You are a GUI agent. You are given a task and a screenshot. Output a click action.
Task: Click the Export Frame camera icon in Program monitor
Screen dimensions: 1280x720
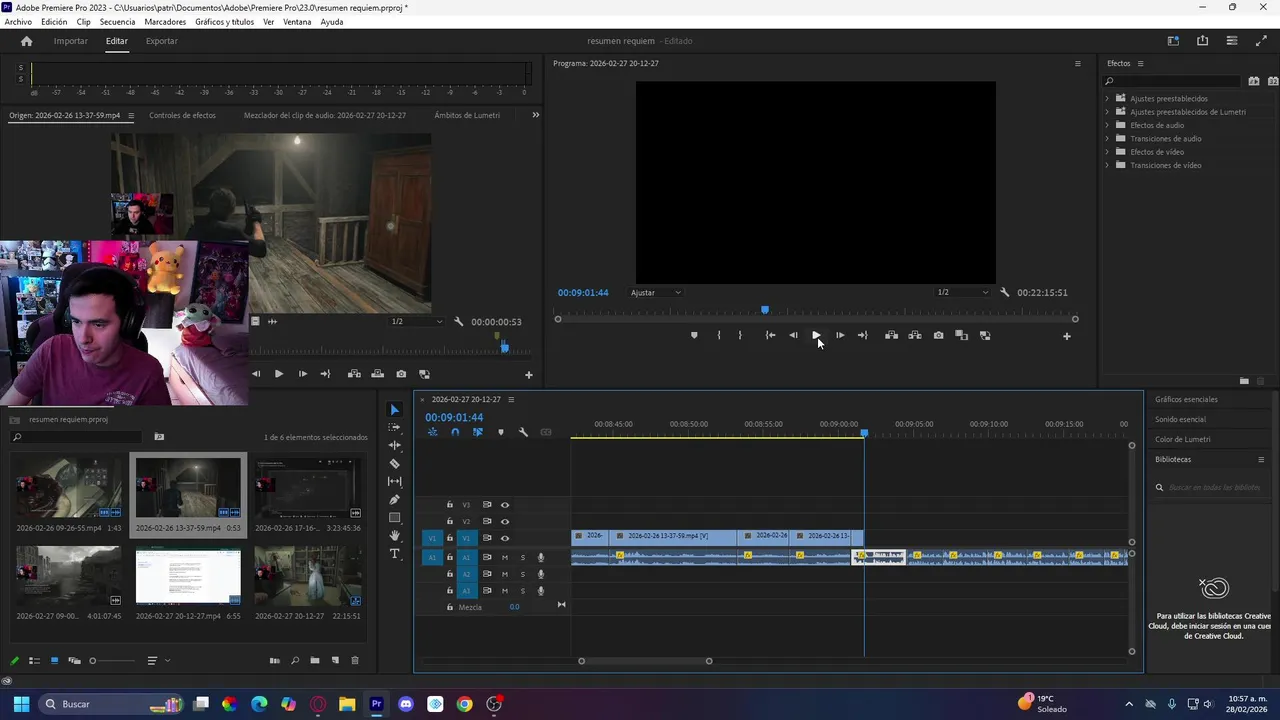[938, 336]
